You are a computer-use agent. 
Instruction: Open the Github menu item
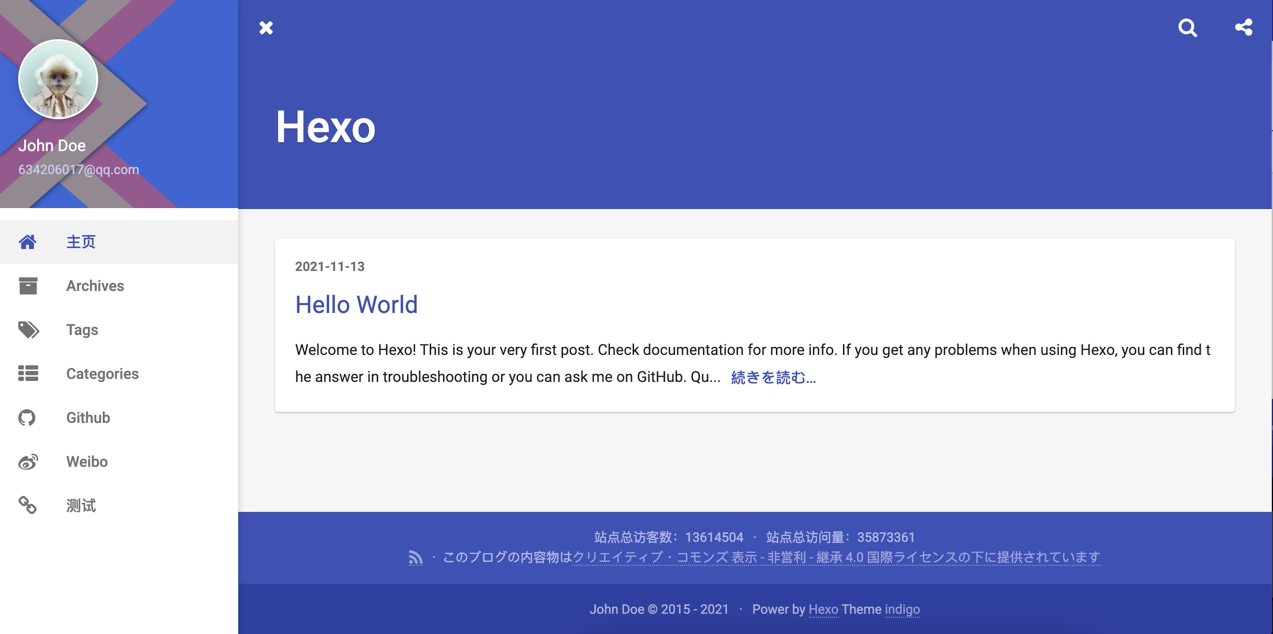point(119,418)
